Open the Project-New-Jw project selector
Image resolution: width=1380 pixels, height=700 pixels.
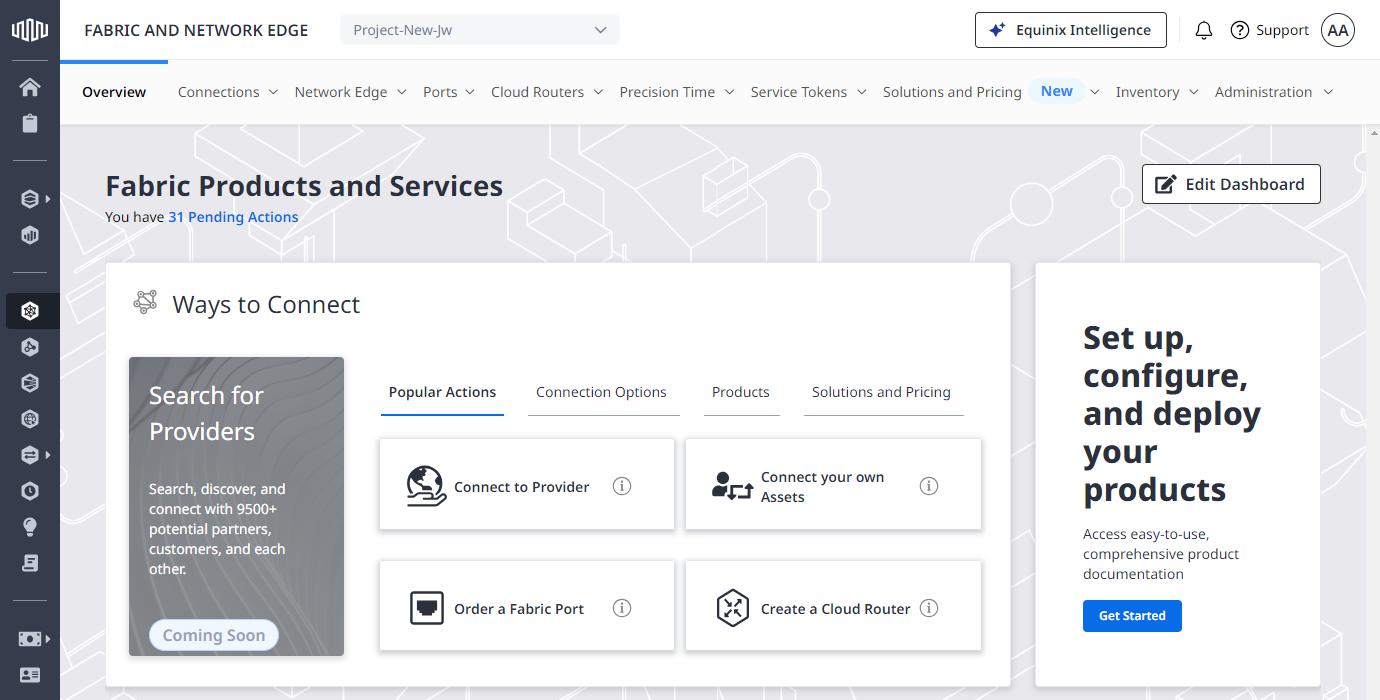(480, 30)
